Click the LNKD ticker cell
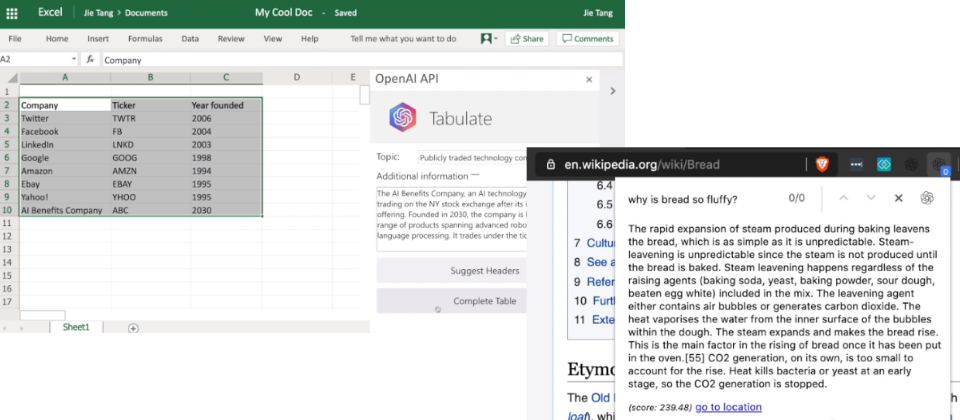Image resolution: width=960 pixels, height=420 pixels. click(151, 144)
